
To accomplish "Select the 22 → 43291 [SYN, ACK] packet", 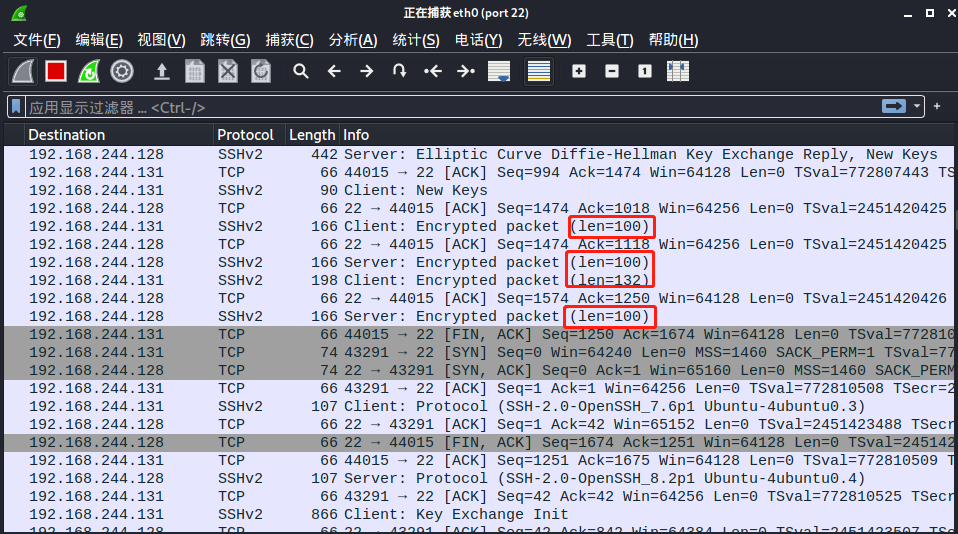I will pos(478,370).
